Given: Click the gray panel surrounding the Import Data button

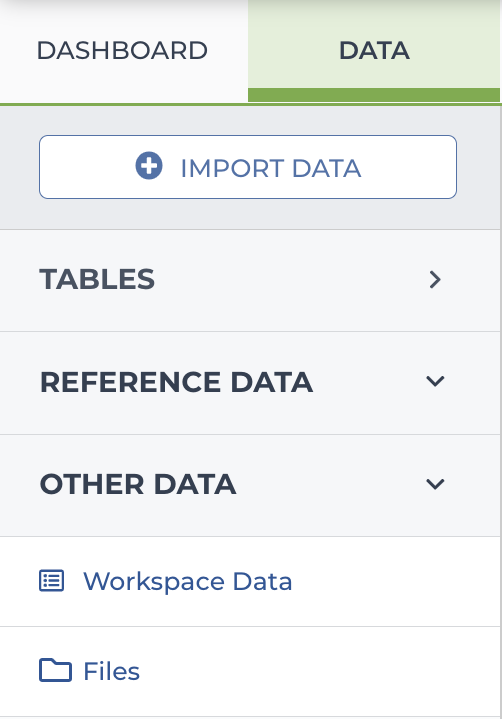Looking at the screenshot, I should click(x=248, y=214).
